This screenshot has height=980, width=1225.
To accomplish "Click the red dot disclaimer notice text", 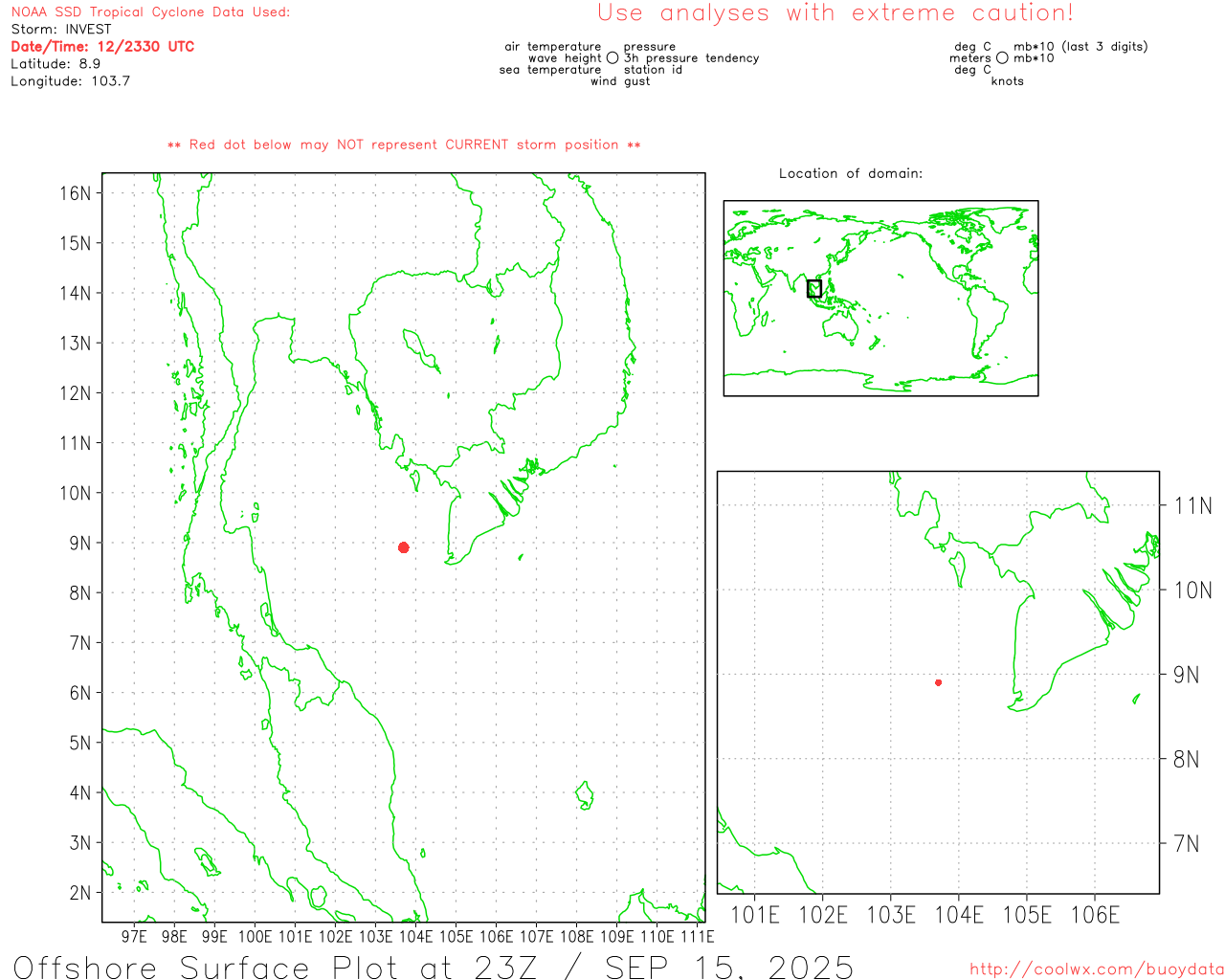I will coord(404,145).
